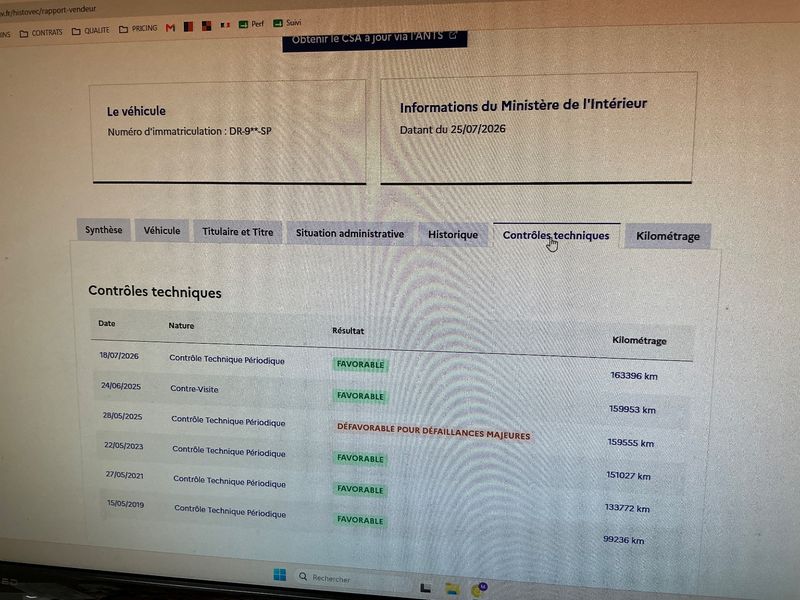The height and width of the screenshot is (600, 800).
Task: Click the Contre-Visite nature cell
Action: coord(194,389)
